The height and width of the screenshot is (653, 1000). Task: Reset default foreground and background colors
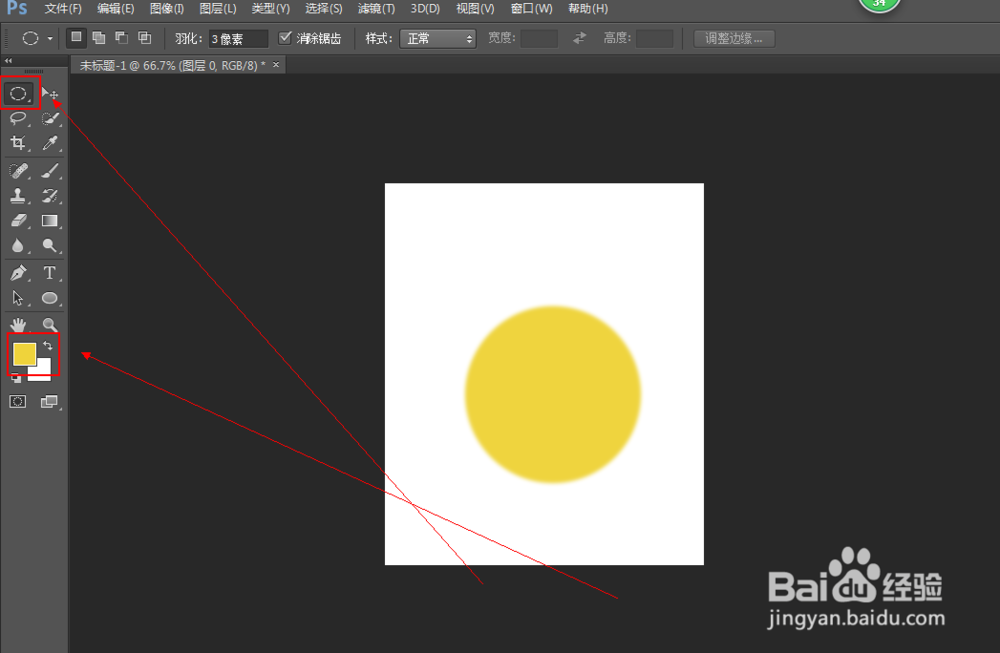(x=16, y=379)
